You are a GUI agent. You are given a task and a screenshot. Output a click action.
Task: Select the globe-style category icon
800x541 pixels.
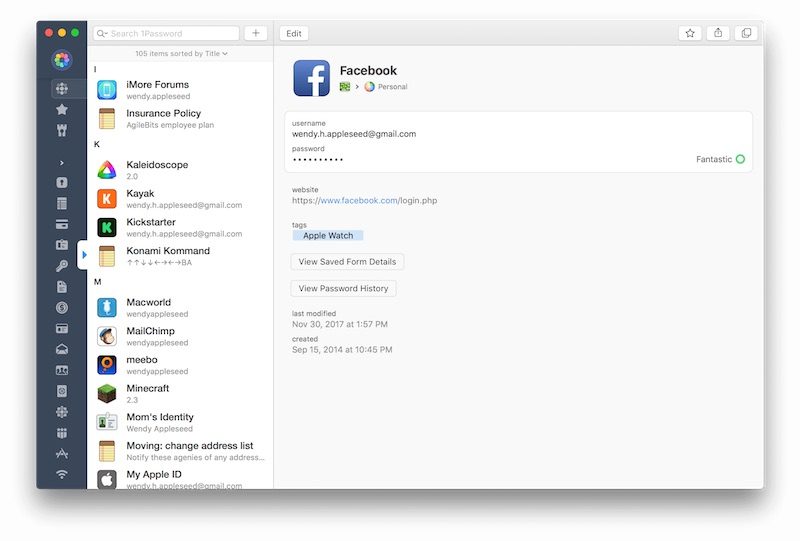point(62,412)
